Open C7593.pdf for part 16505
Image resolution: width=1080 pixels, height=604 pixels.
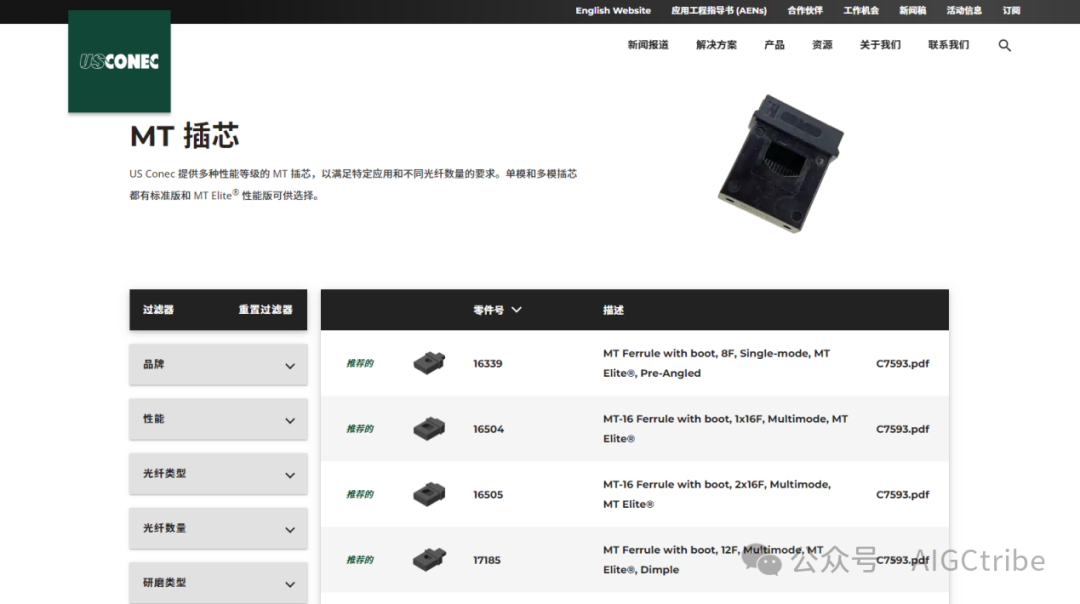pos(902,494)
